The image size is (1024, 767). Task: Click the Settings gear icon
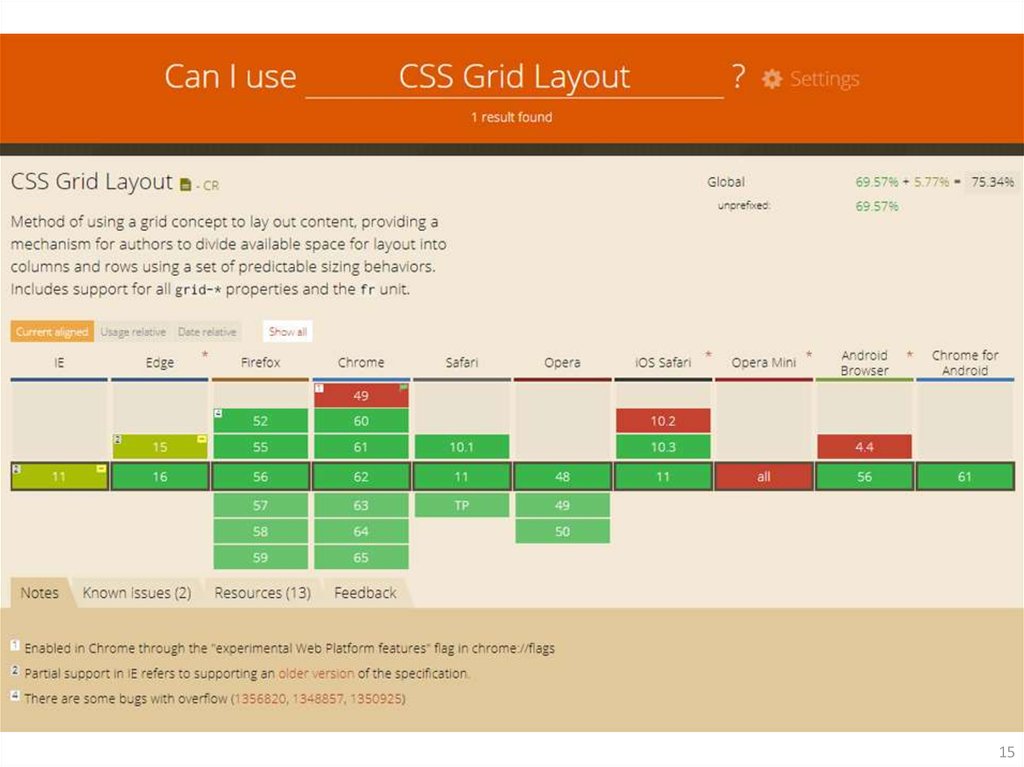771,79
